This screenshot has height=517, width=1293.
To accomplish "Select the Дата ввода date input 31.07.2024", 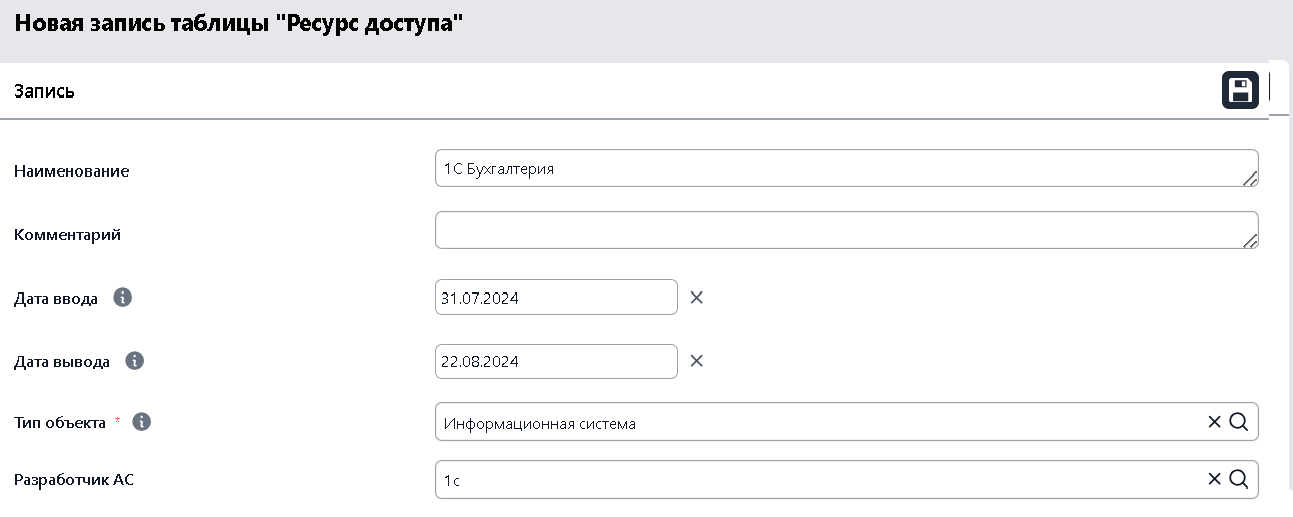I will pyautogui.click(x=556, y=297).
